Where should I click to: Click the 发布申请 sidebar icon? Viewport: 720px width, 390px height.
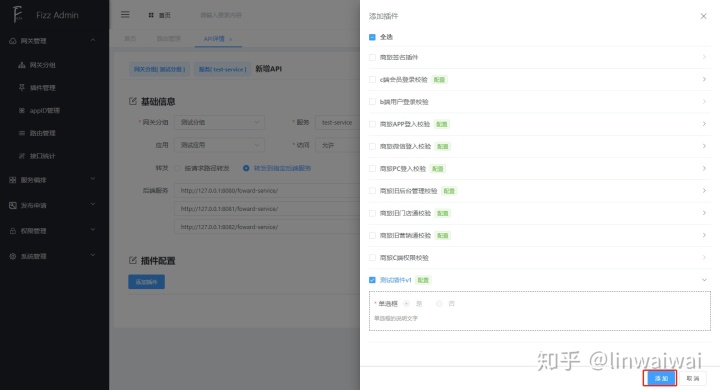pos(13,205)
